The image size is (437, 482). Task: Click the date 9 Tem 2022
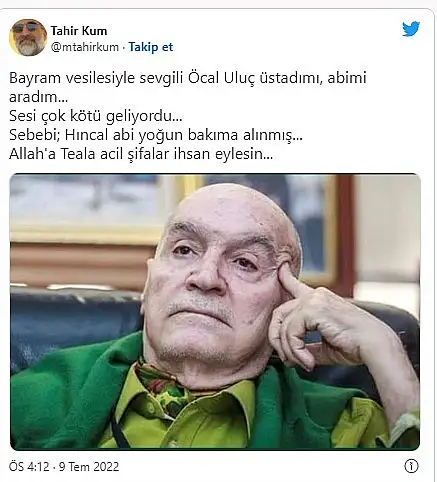(x=89, y=466)
